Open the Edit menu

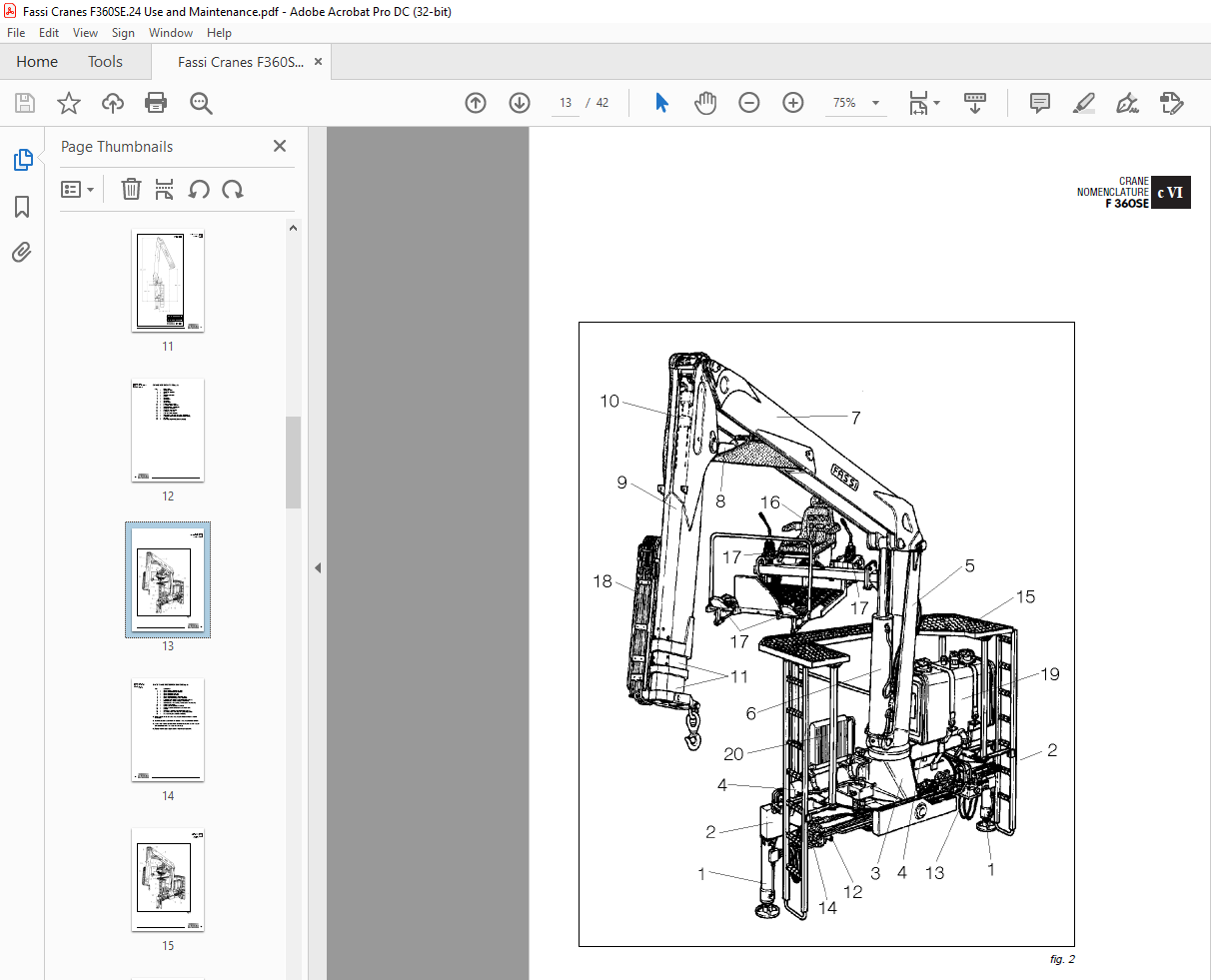coord(49,33)
